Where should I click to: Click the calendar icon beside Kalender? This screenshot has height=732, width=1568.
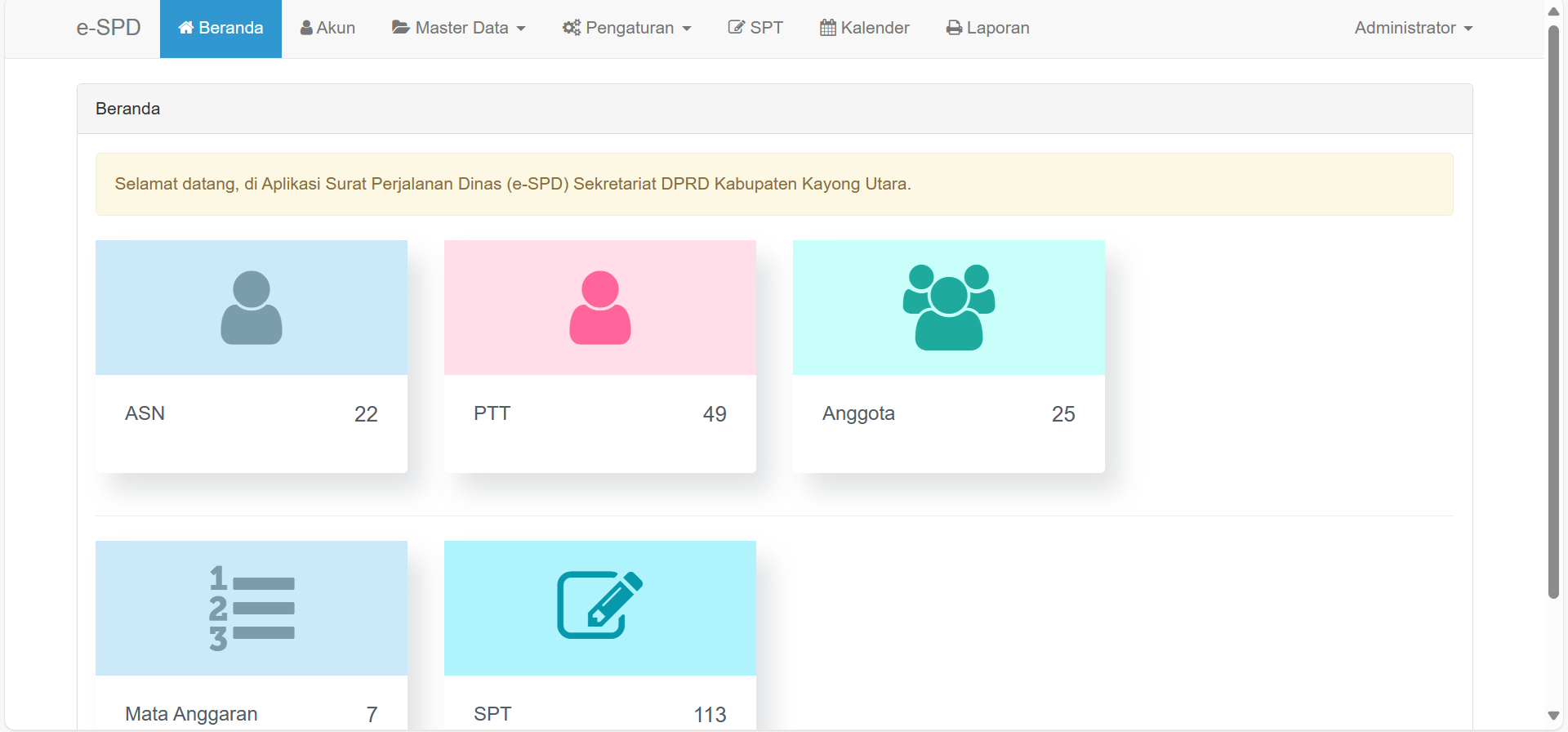point(828,28)
